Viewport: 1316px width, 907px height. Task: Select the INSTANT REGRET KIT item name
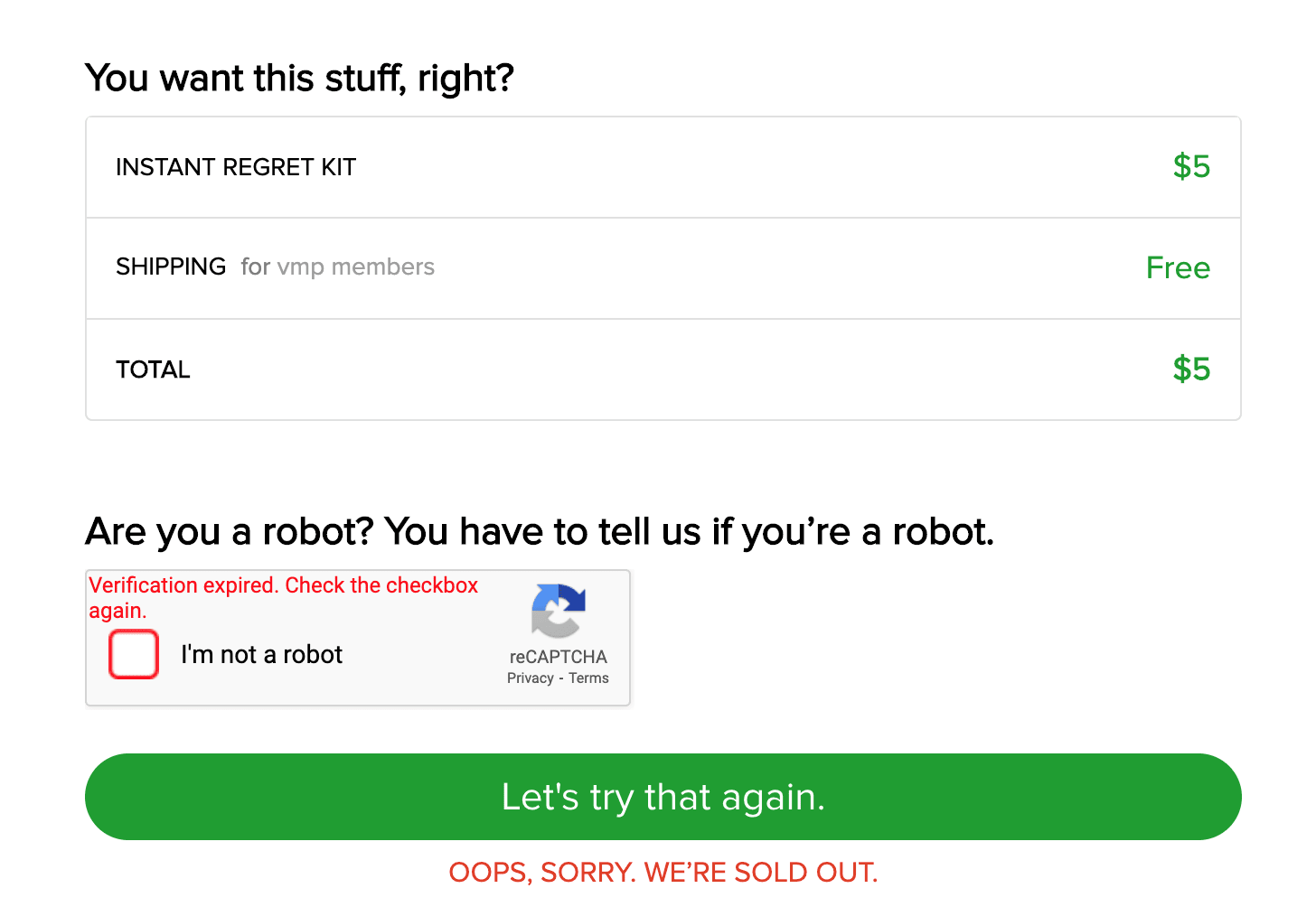[236, 167]
